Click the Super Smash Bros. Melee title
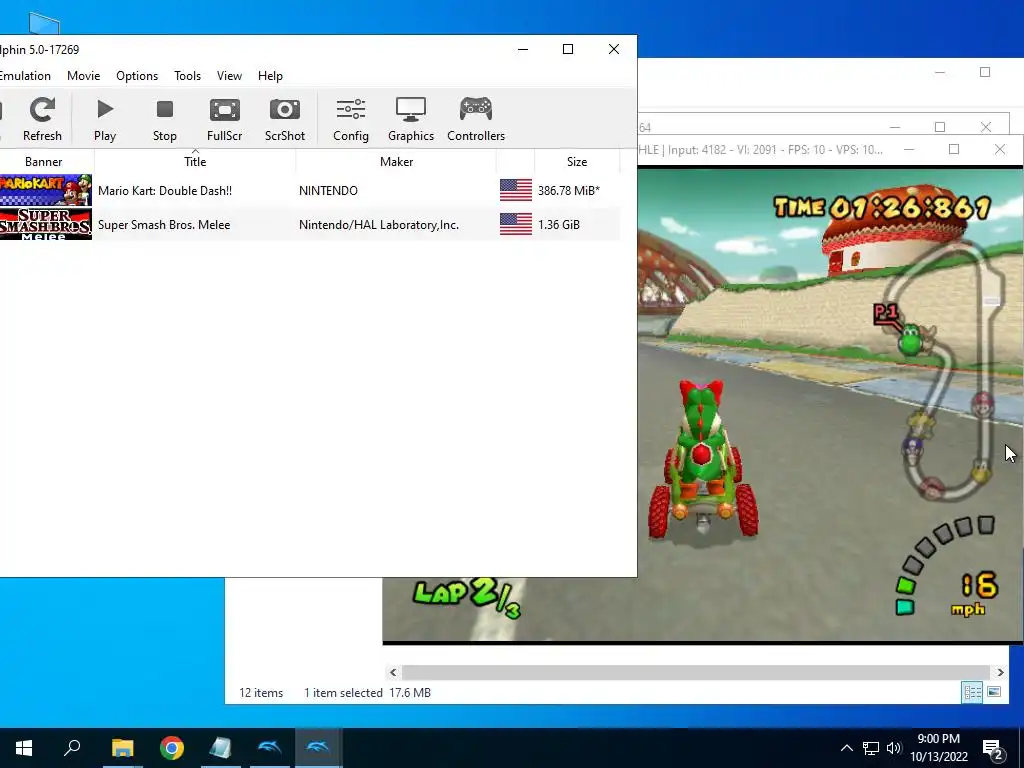Image resolution: width=1024 pixels, height=768 pixels. pos(164,225)
